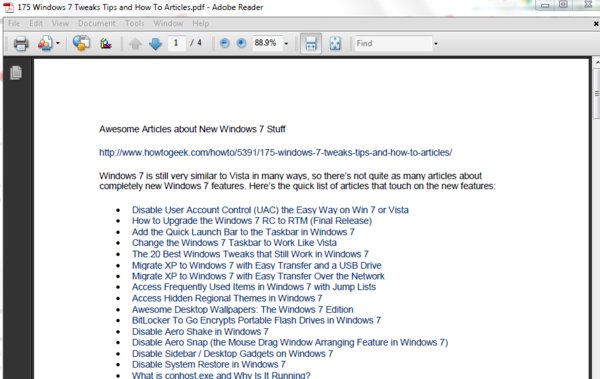The image size is (600, 379).
Task: Open Disable Sidebar / Desktop Gadgets link
Action: [232, 354]
